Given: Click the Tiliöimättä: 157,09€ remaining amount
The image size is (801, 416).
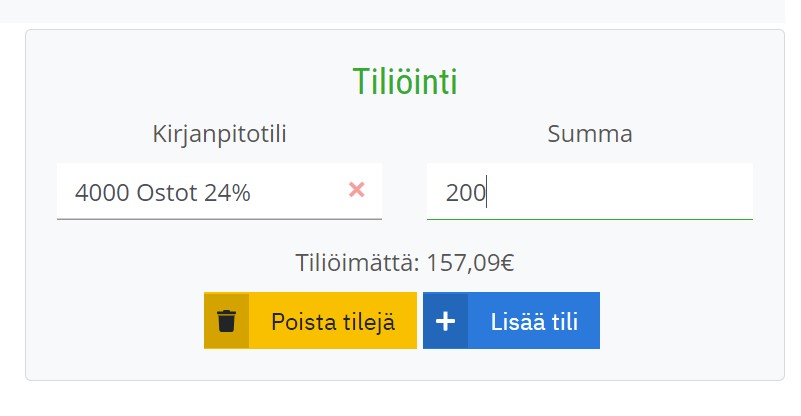Looking at the screenshot, I should click(405, 263).
